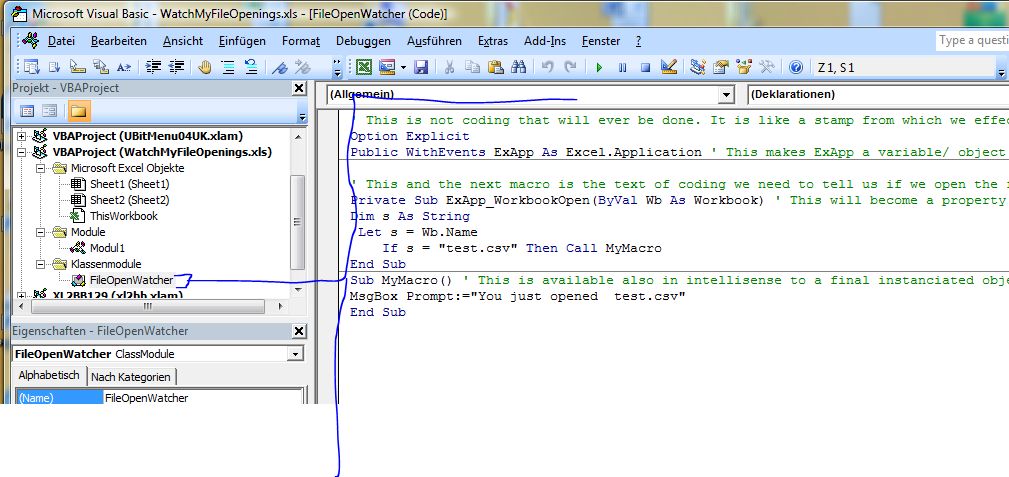Select Sheet1 (Sheet1) in project tree
This screenshot has width=1009, height=477.
[x=129, y=184]
